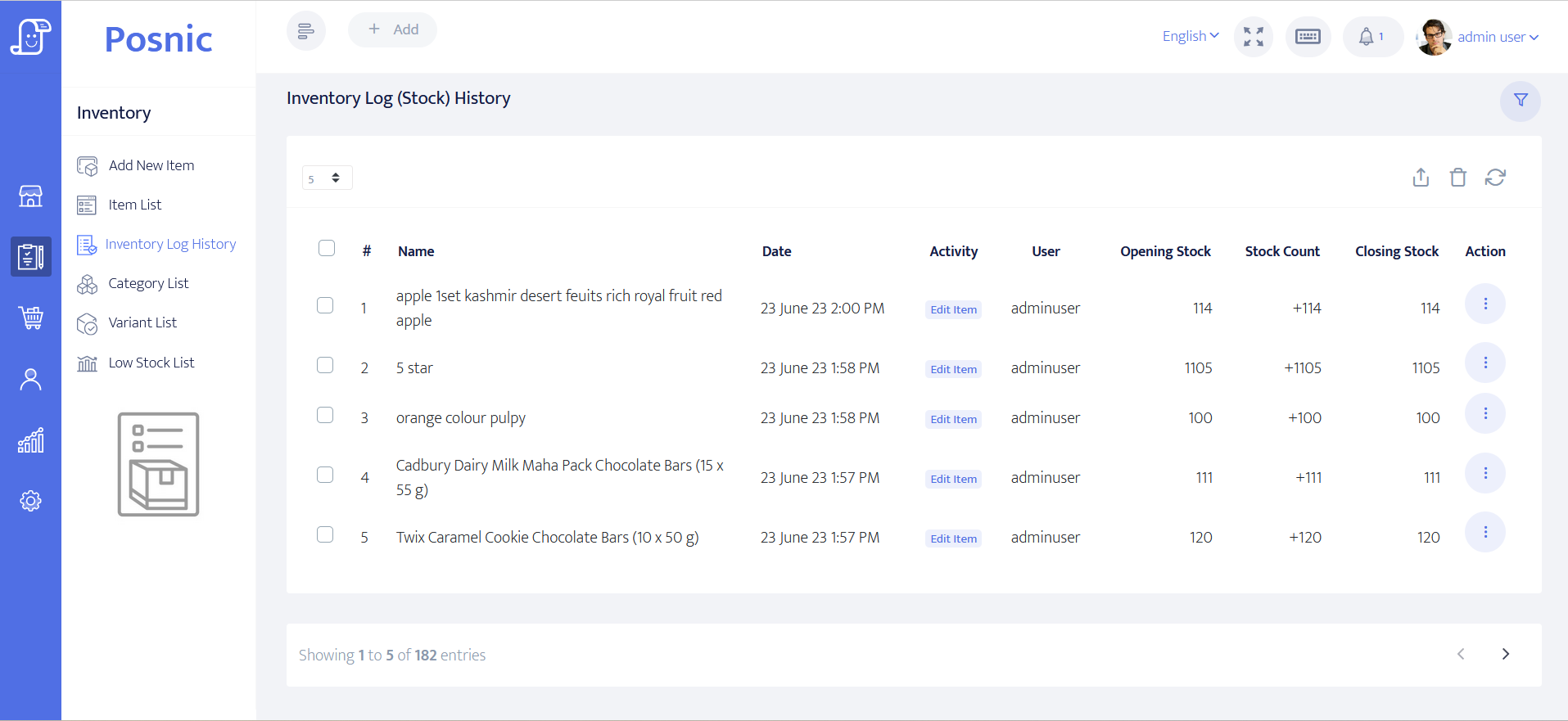Screen dimensions: 1568x721
Task: Open the shopping cart sidebar icon
Action: tap(31, 318)
